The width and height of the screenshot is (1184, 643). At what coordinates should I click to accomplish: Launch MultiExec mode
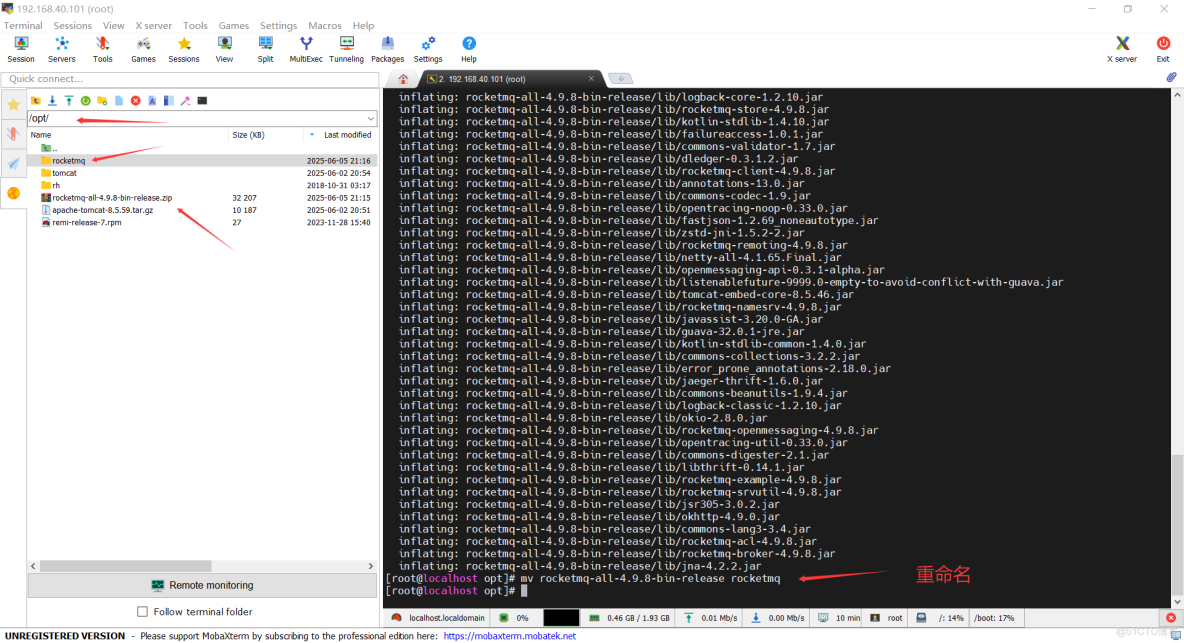click(306, 47)
